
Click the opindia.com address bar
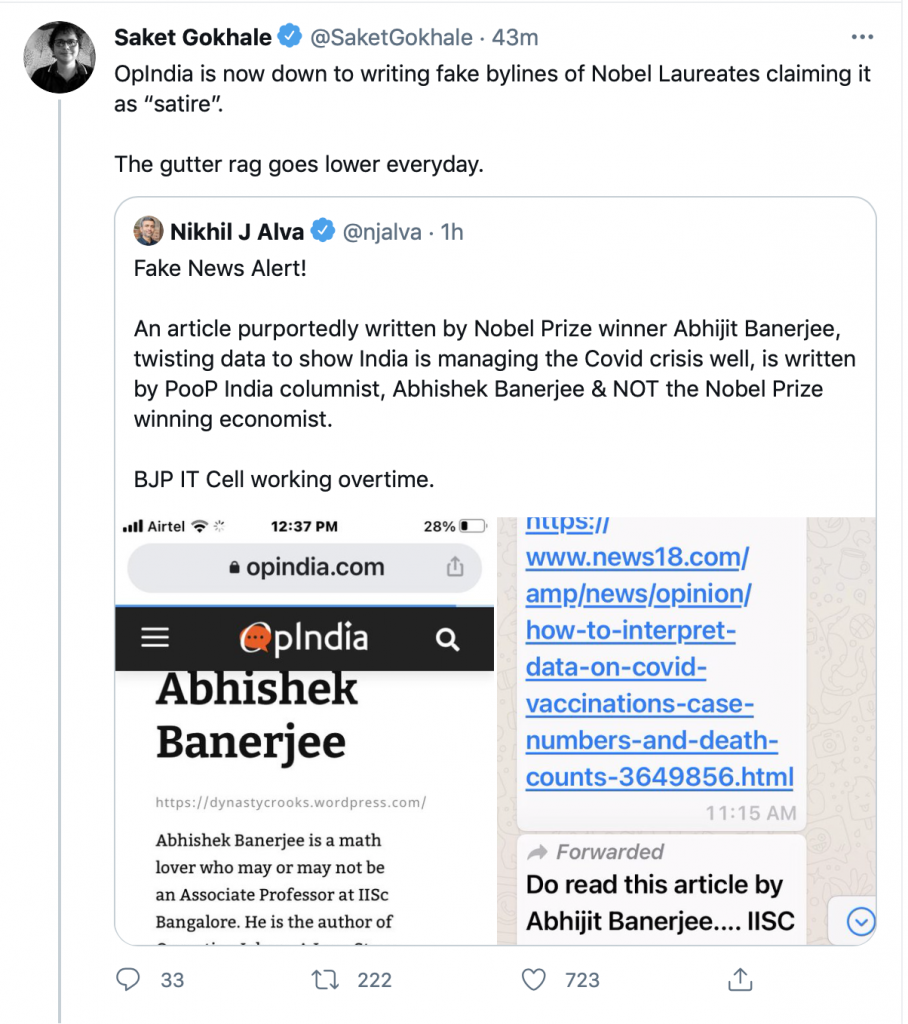coord(305,568)
